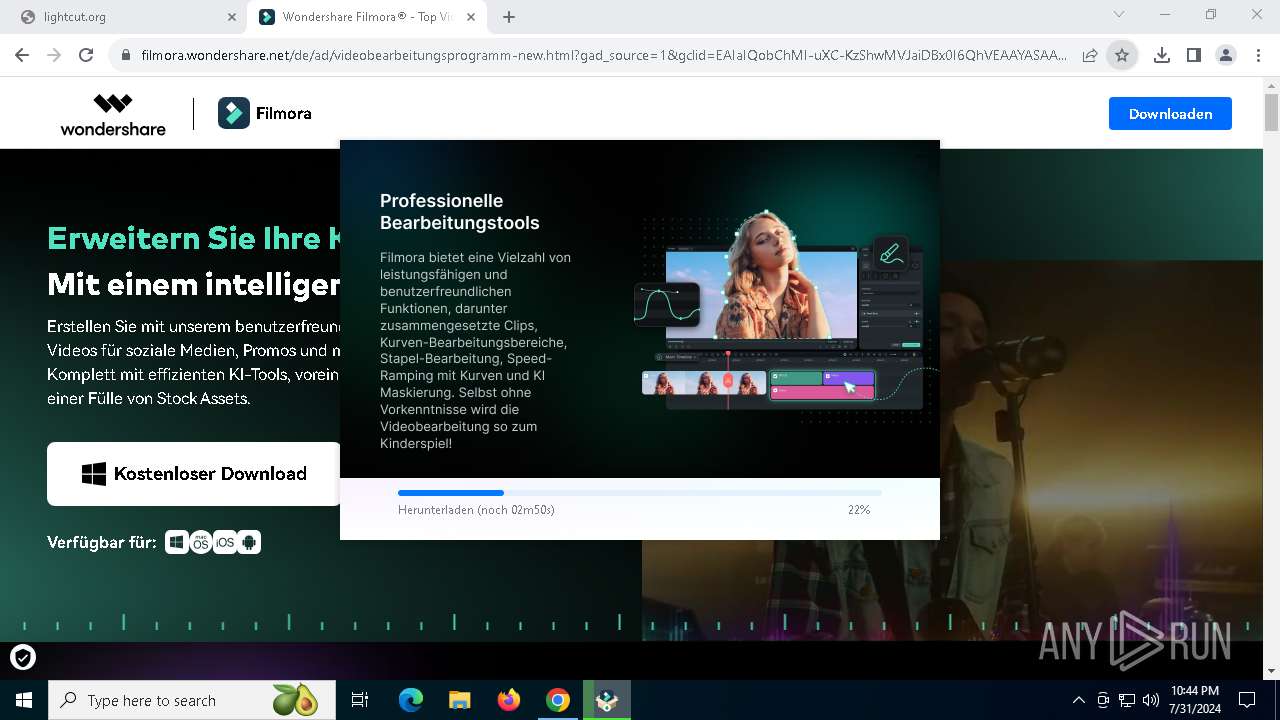
Task: Close the lightcut.org tab
Action: pos(231,17)
